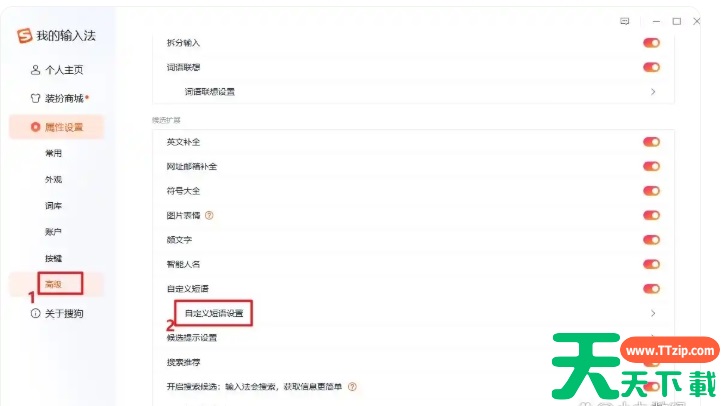
Task: Open 装扮商城 shirt icon
Action: coord(35,98)
